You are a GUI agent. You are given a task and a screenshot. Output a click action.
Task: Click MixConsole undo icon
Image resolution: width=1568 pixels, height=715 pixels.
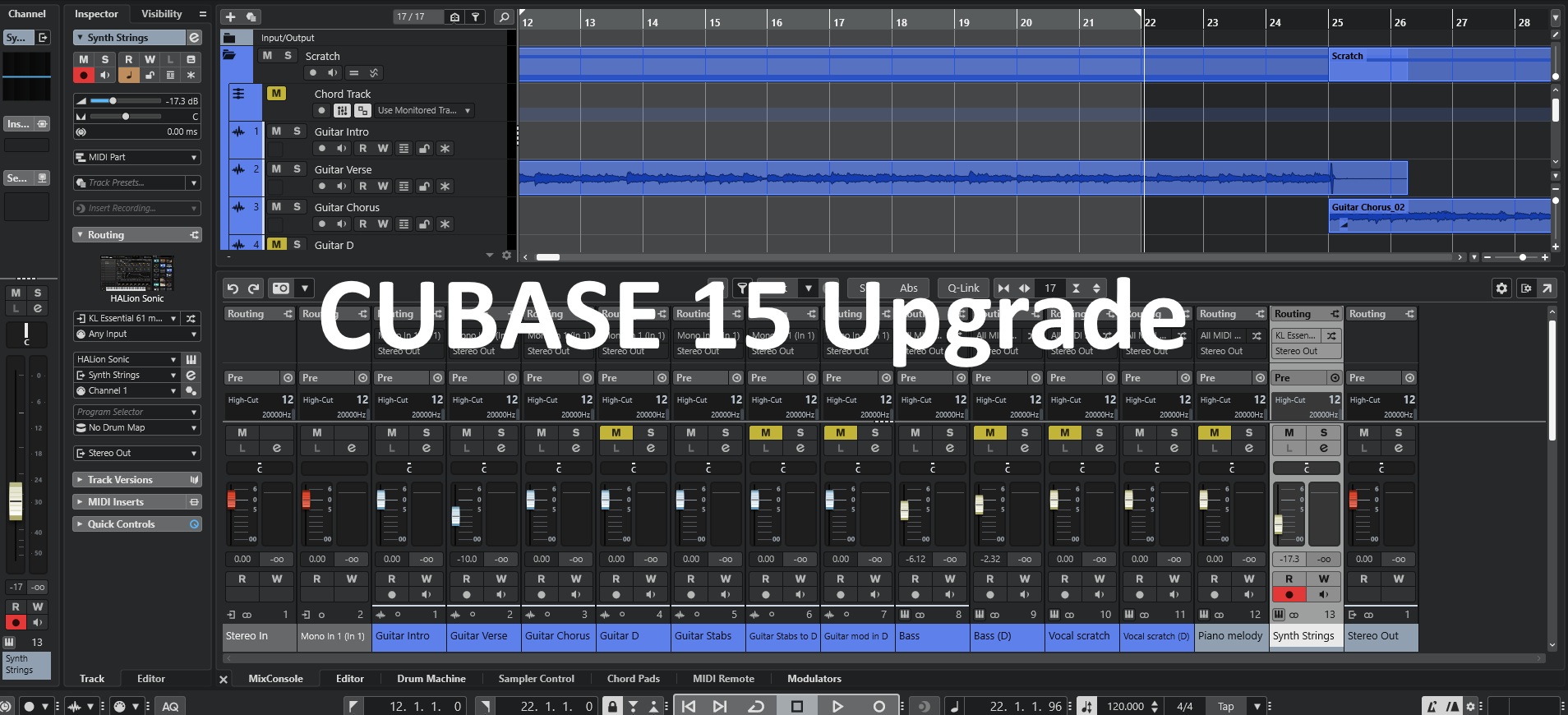(233, 288)
